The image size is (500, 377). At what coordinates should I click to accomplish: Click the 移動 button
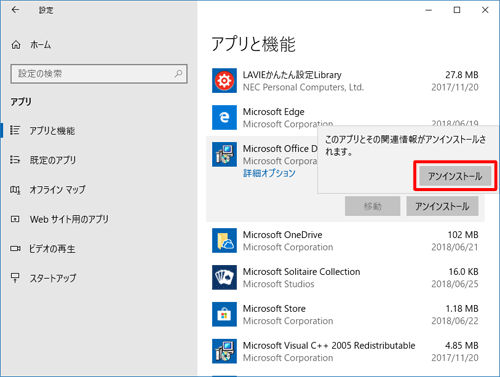pos(373,206)
